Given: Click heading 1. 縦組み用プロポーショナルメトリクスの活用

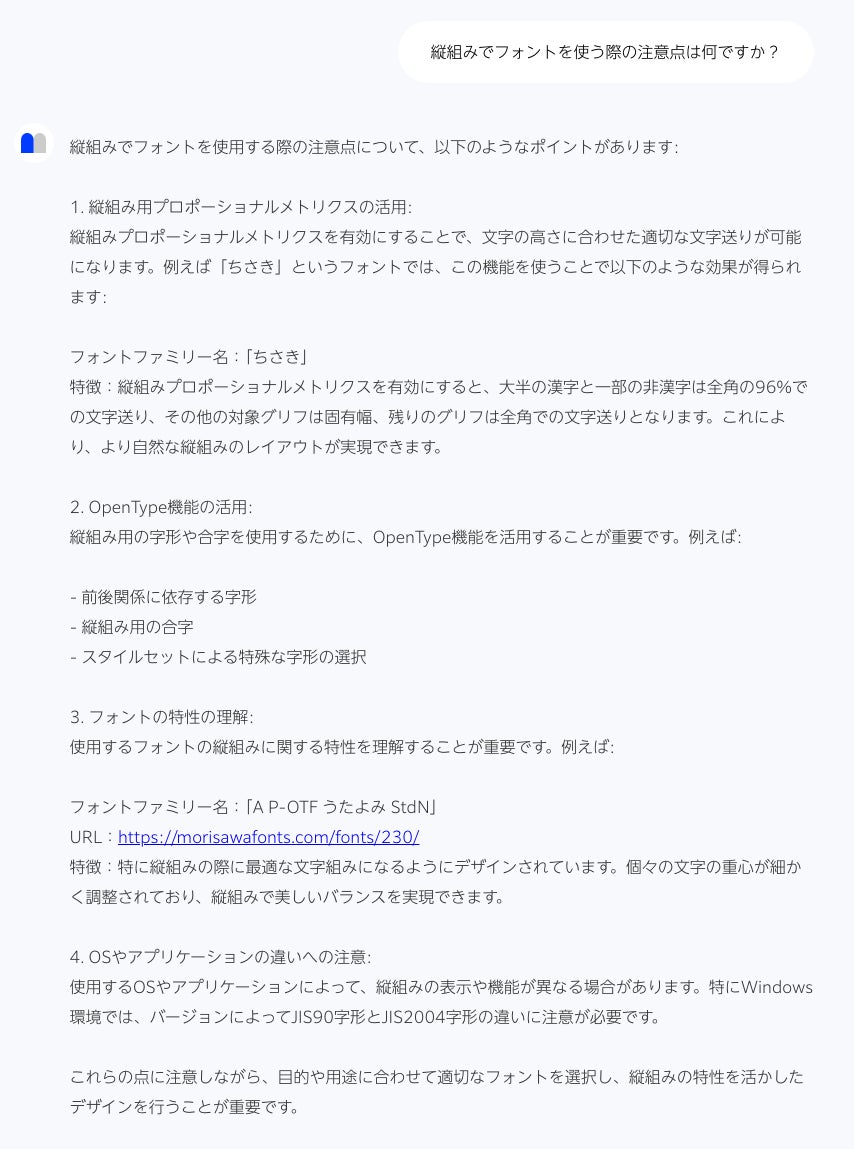Looking at the screenshot, I should (x=241, y=207).
